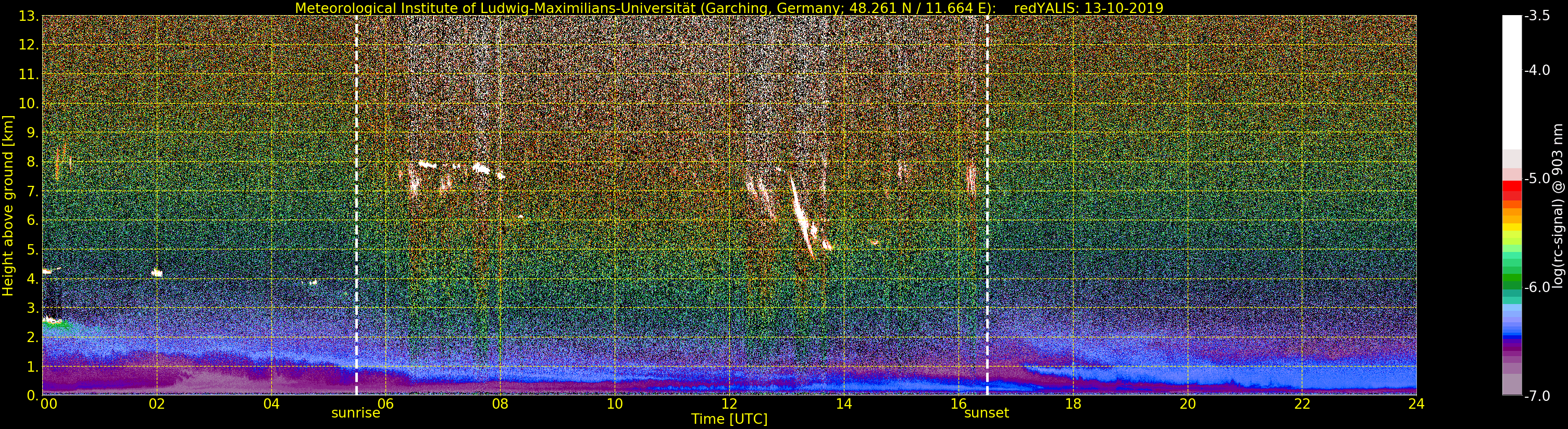Viewport: 1568px width, 429px height.
Task: Click the '10.' height tick label
Action: click(x=29, y=104)
